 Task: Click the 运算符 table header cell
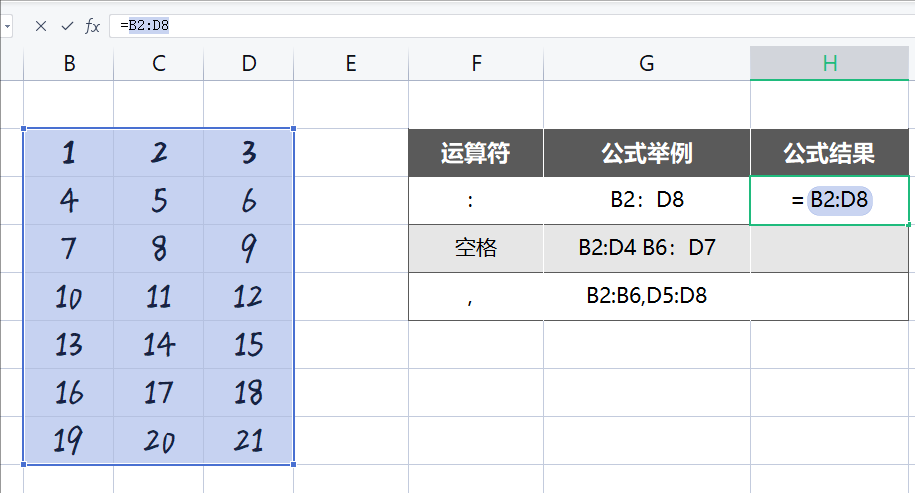pos(476,153)
